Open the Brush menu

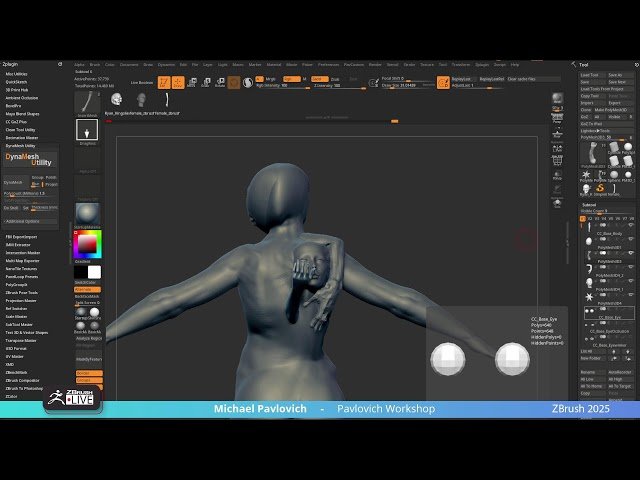click(x=95, y=64)
